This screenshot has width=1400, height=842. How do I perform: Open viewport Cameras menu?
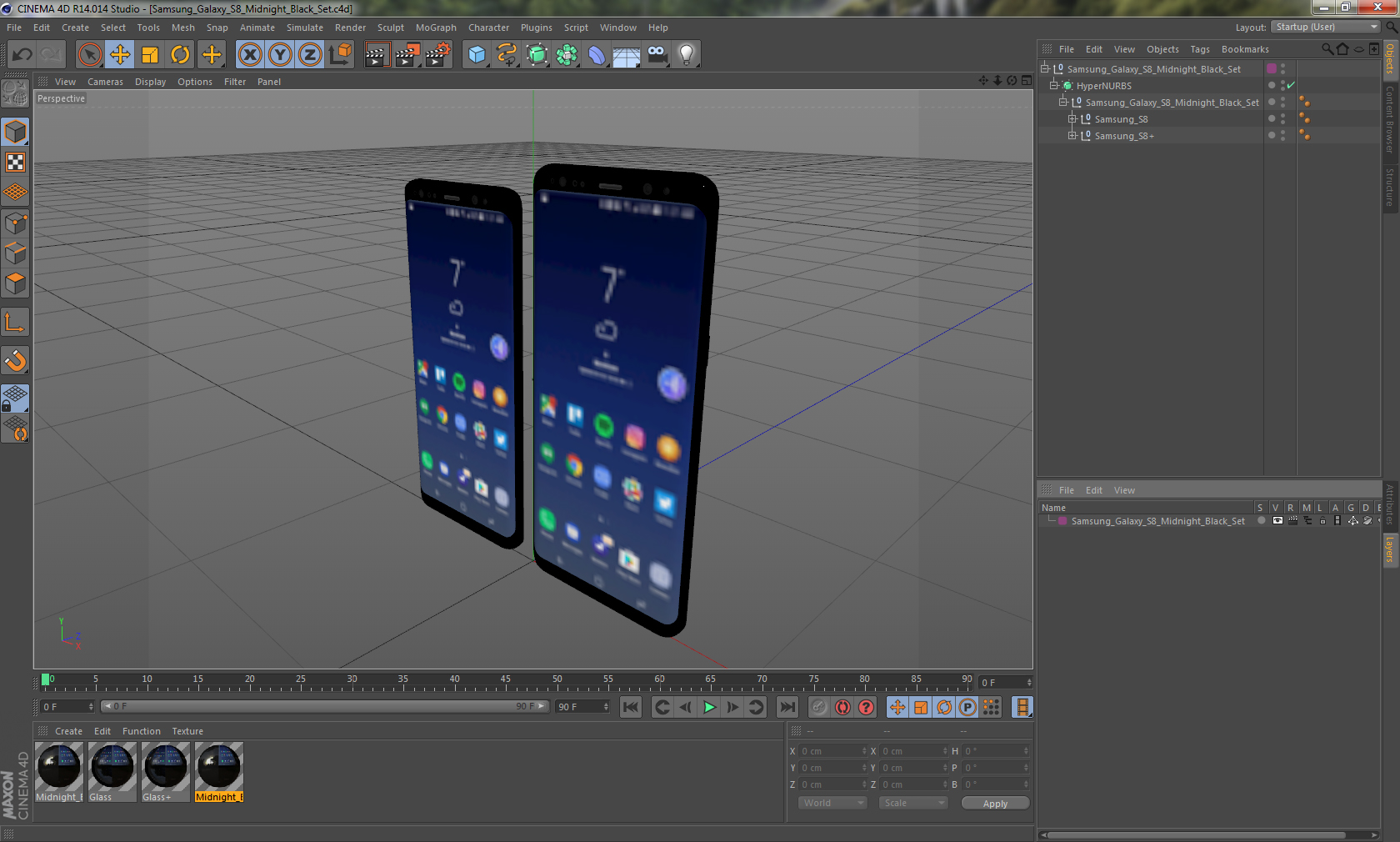click(105, 82)
